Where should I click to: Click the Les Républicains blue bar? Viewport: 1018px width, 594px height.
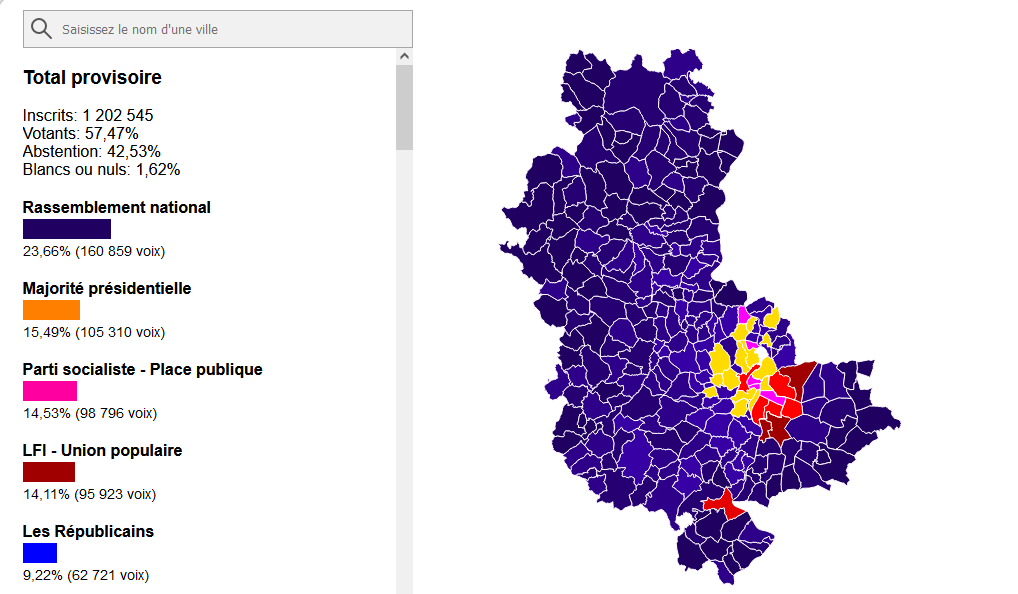[x=40, y=553]
